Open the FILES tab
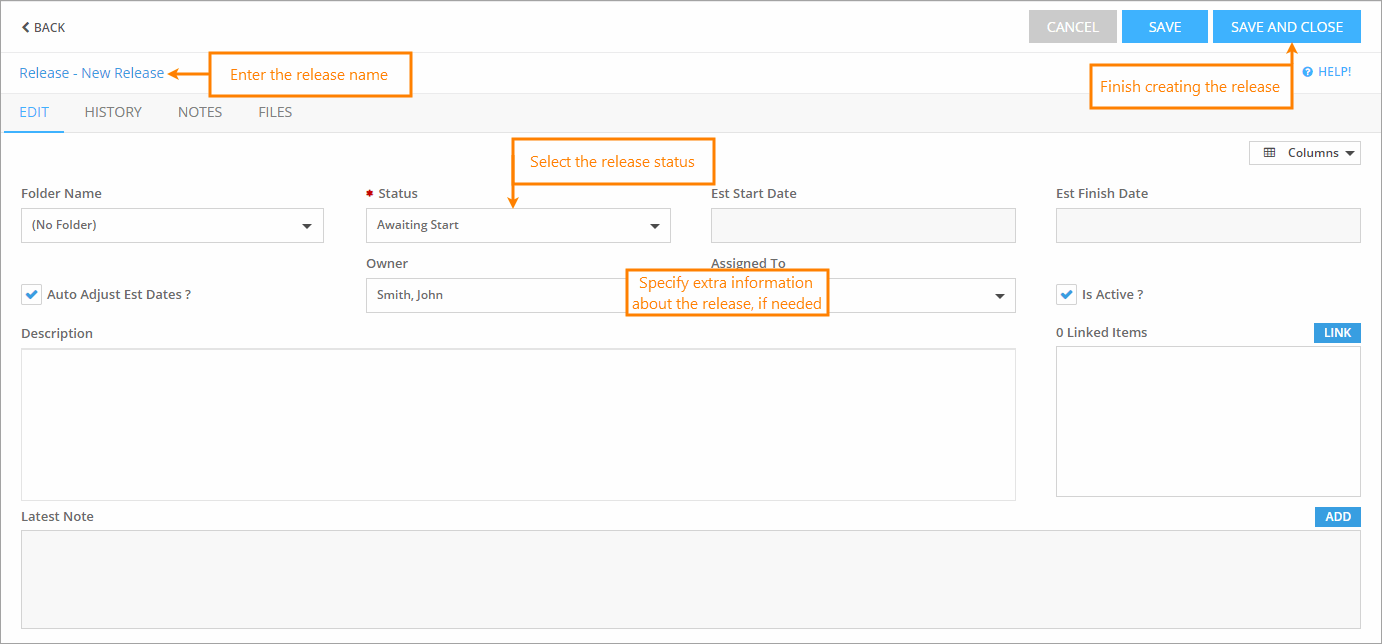Viewport: 1382px width, 644px height. coord(275,112)
